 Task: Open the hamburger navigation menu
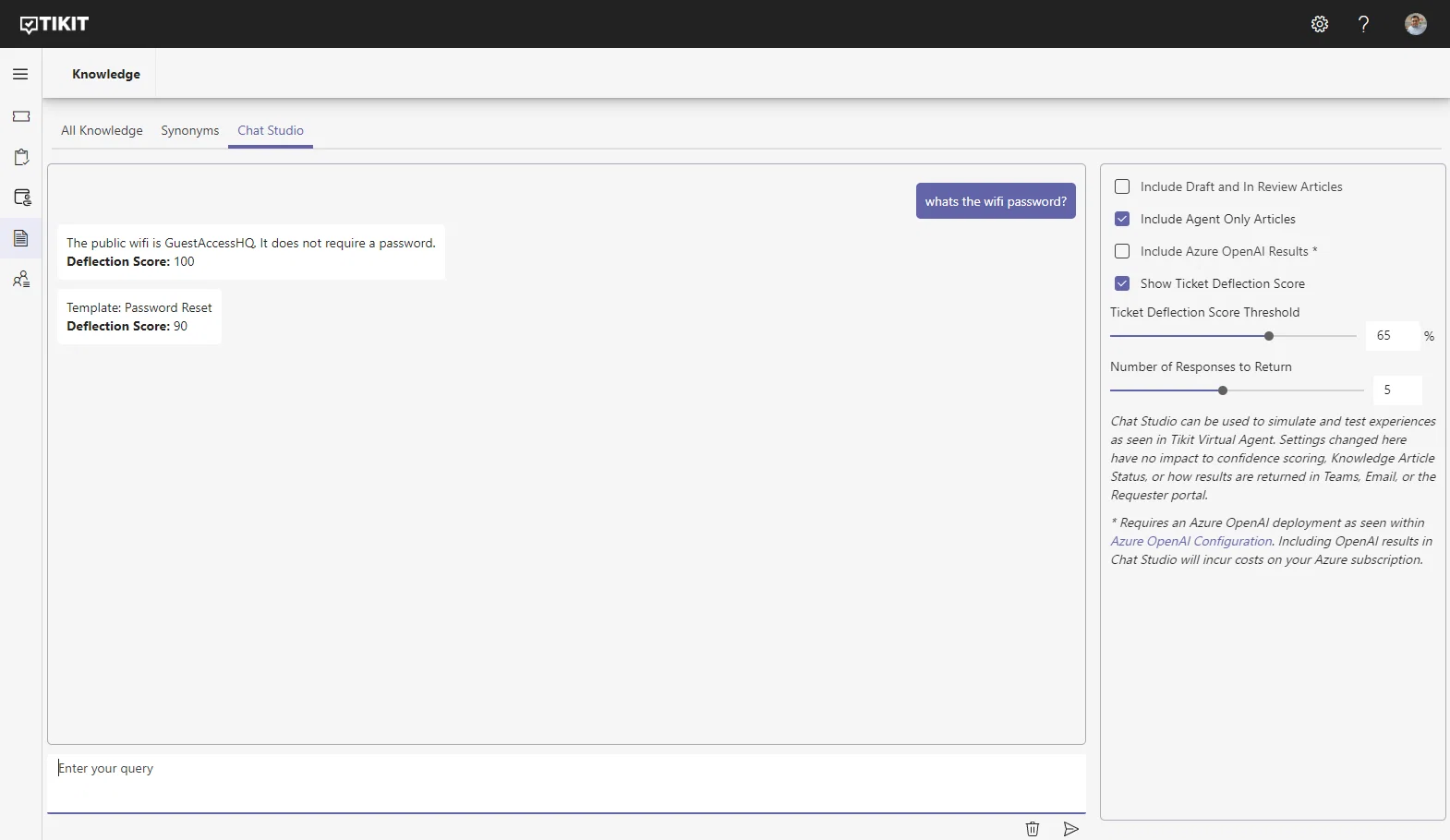coord(20,74)
